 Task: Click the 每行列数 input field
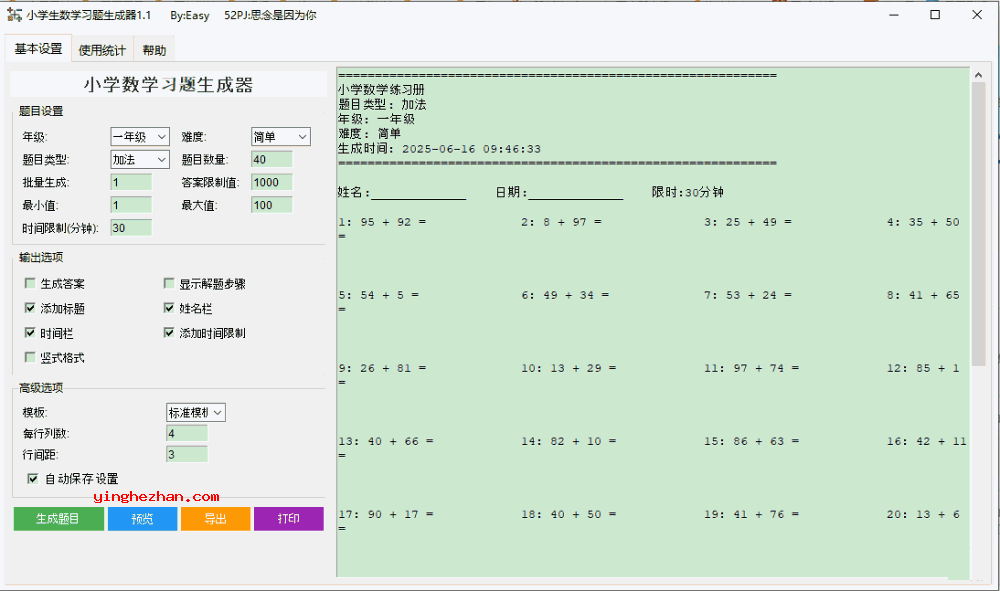pos(187,434)
